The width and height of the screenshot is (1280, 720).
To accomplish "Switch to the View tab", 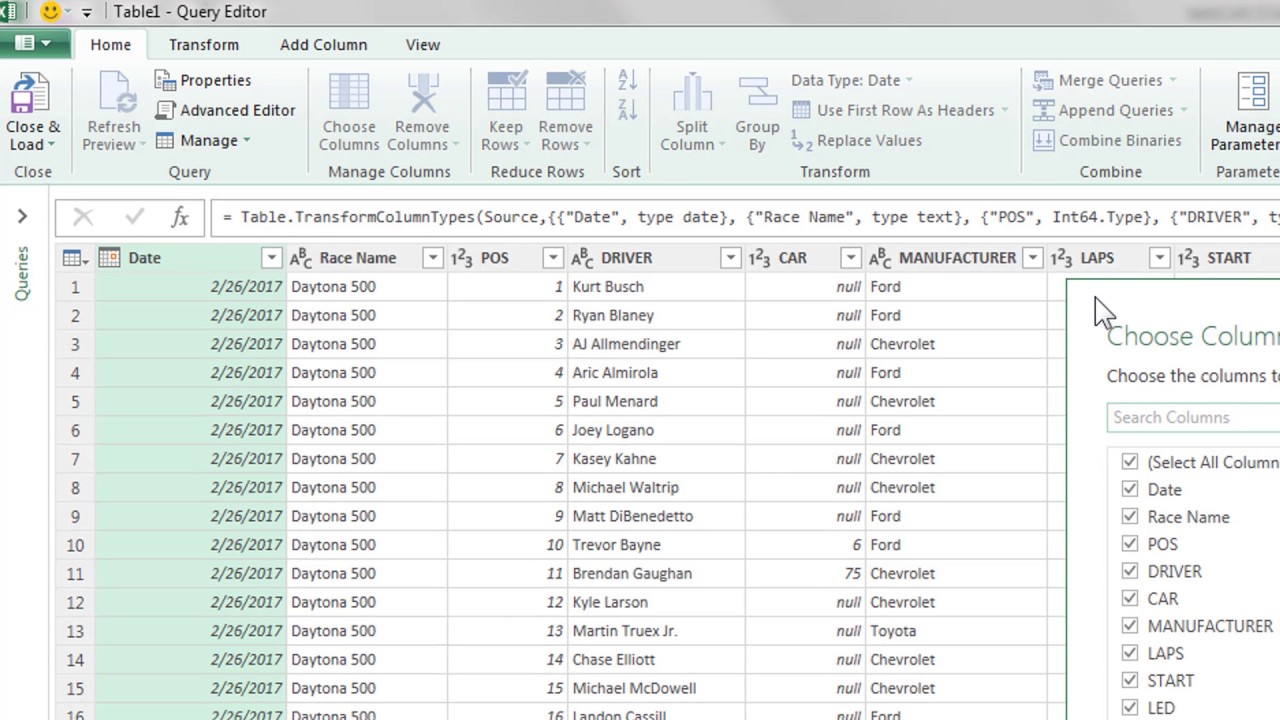I will click(x=423, y=45).
